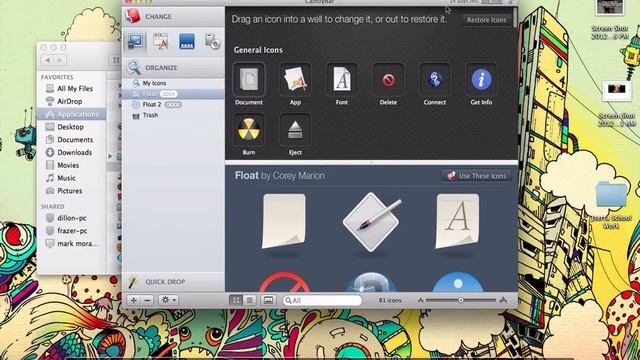Click the CandyBar top pane scrollbar
The width and height of the screenshot is (640, 360).
tap(515, 18)
